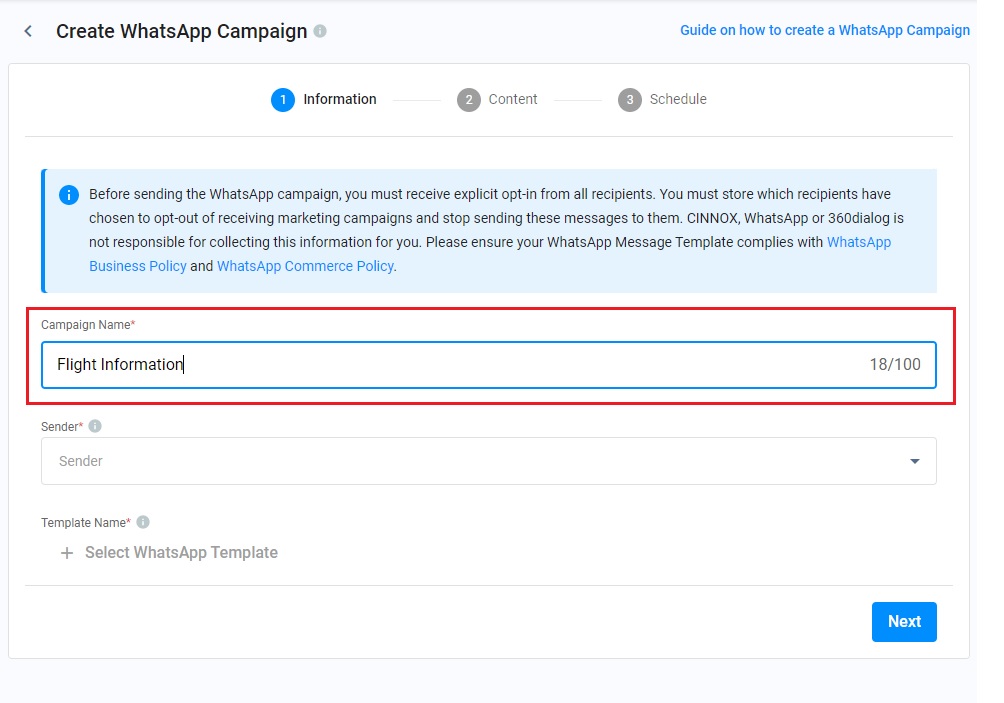Select step 3 Schedule circle
The image size is (1004, 703).
pyautogui.click(x=630, y=100)
